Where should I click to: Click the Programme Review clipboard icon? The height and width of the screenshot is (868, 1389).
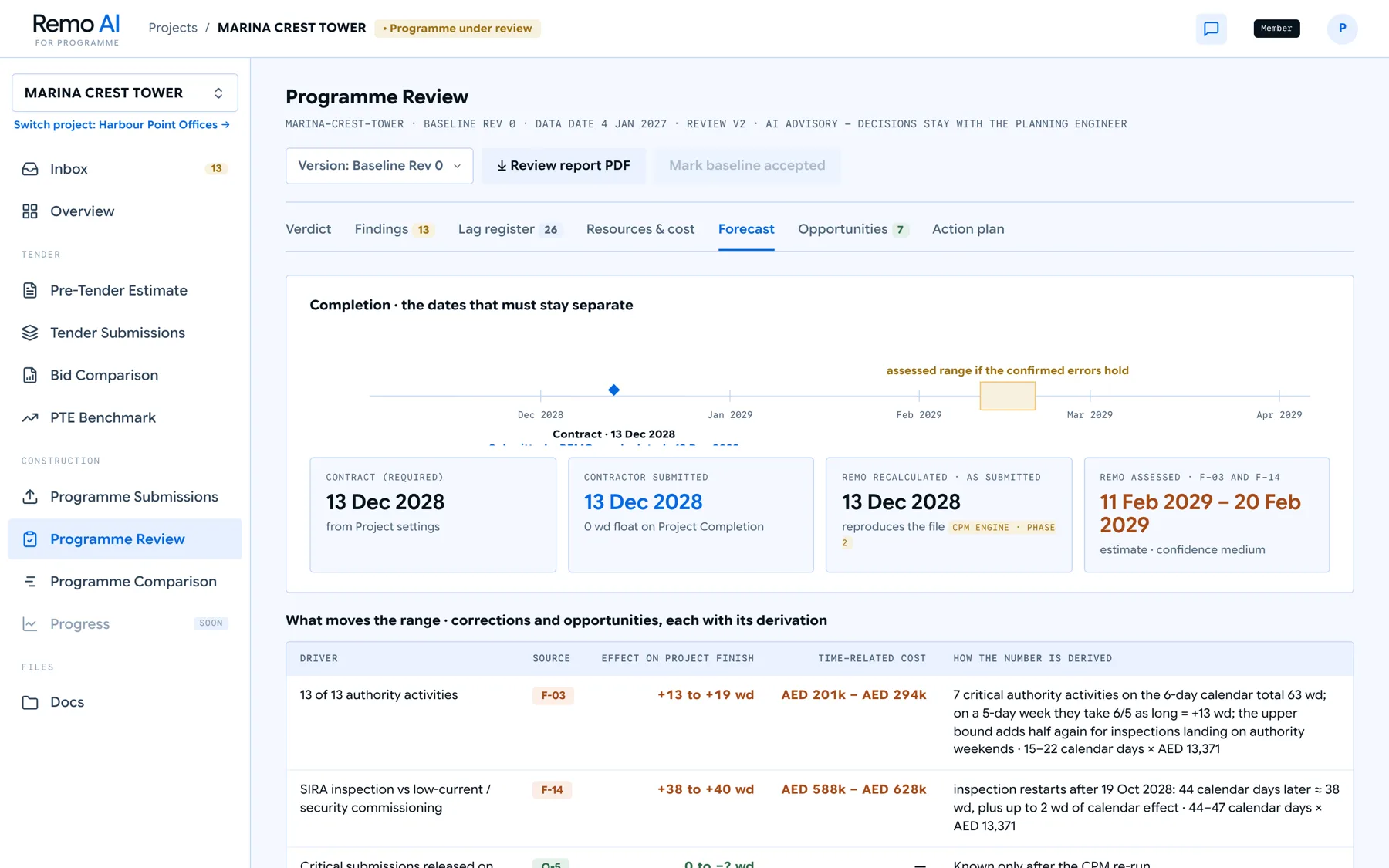coord(30,539)
